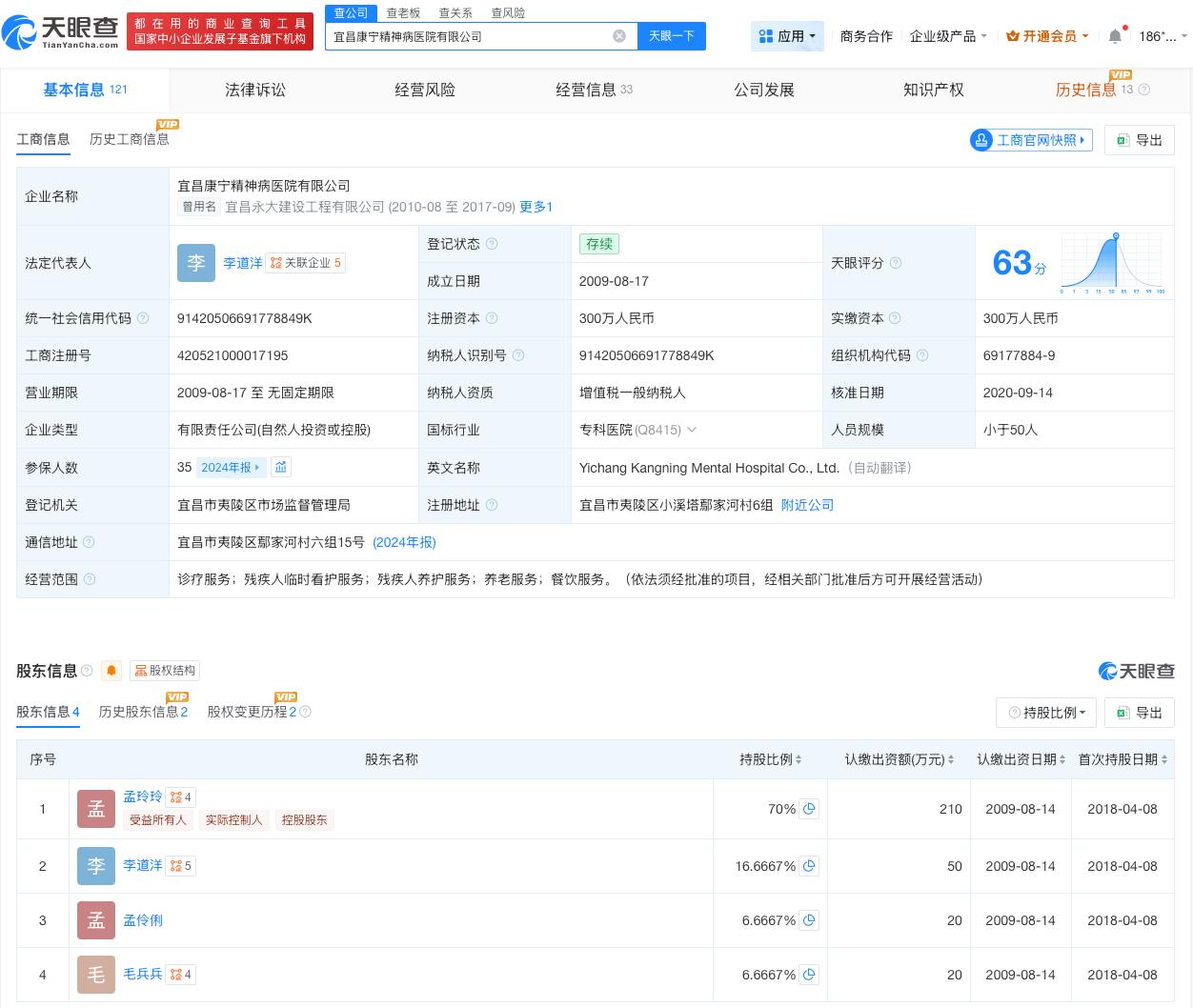Click the 天眼查 logo icon above shareholder table
Viewport: 1193px width, 1008px height.
[x=1108, y=671]
